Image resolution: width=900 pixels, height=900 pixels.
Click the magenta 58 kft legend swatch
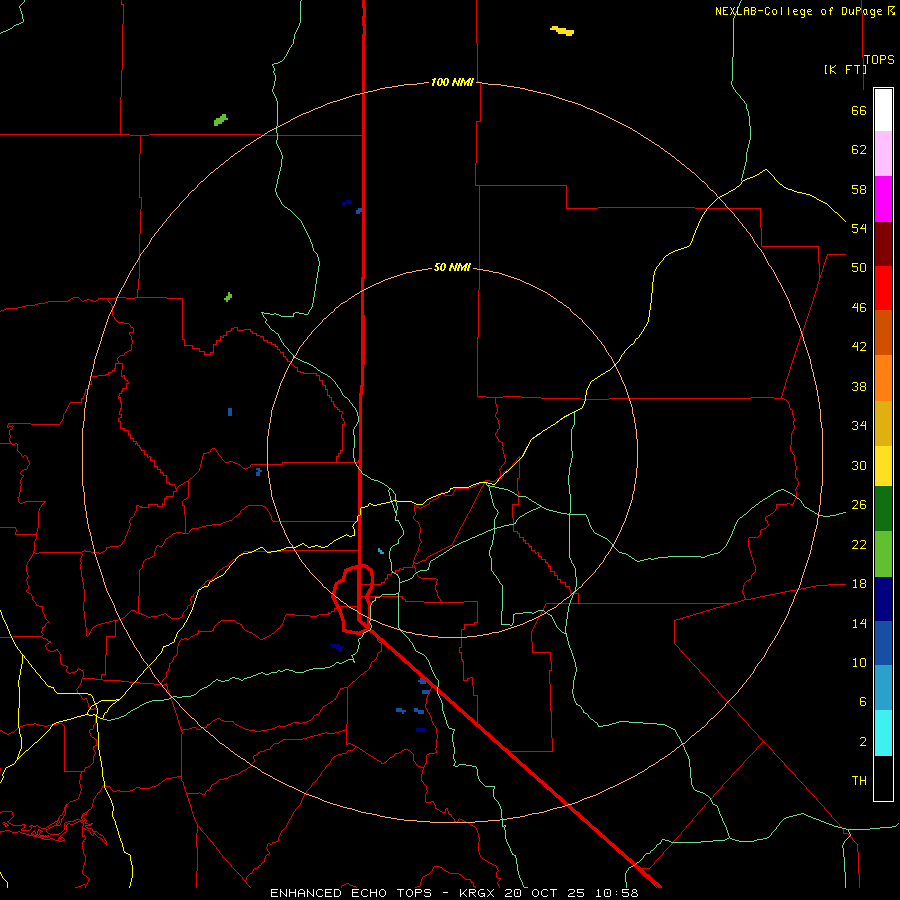pos(883,199)
